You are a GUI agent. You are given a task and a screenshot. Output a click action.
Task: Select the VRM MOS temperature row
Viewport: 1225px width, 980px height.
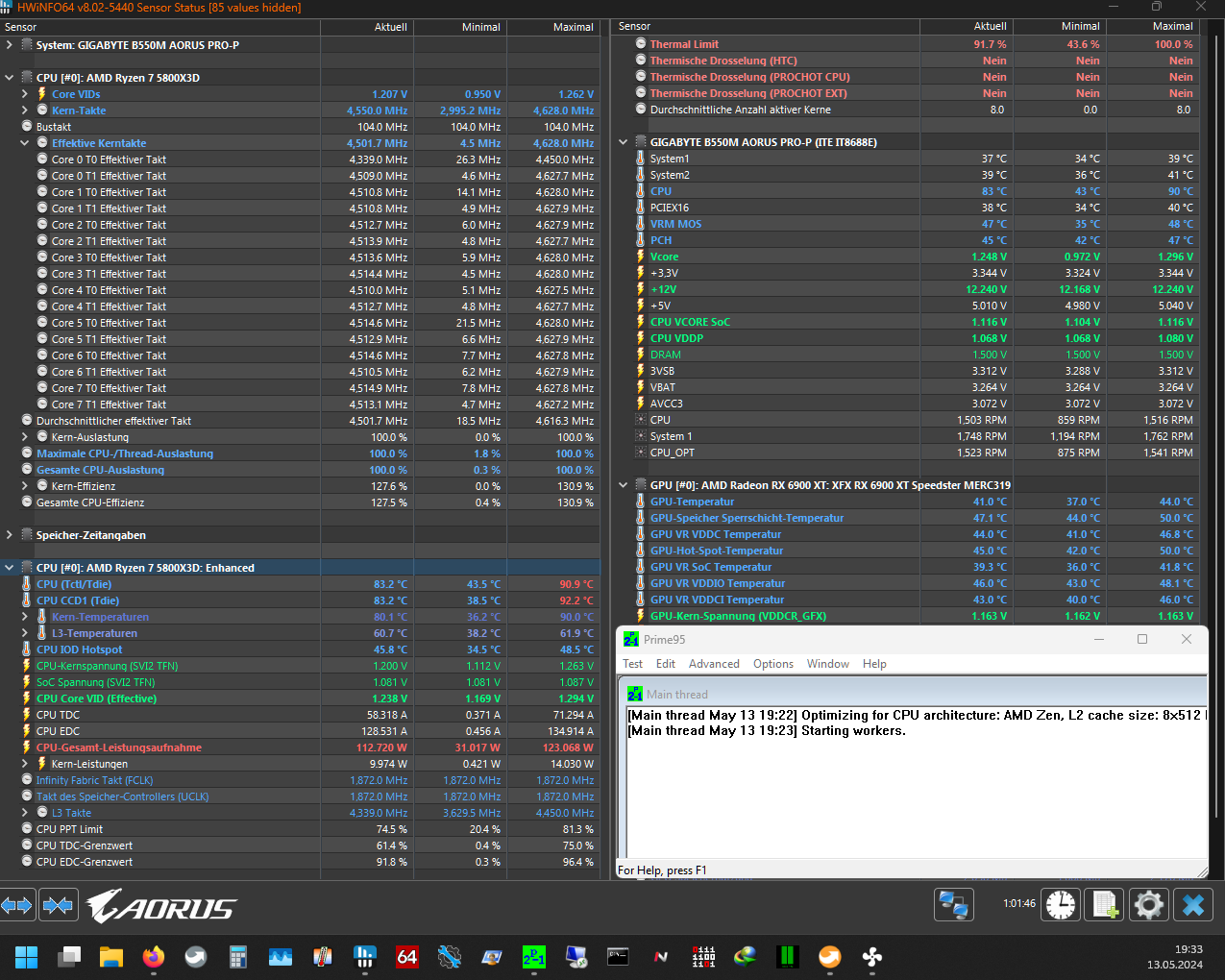[x=907, y=224]
